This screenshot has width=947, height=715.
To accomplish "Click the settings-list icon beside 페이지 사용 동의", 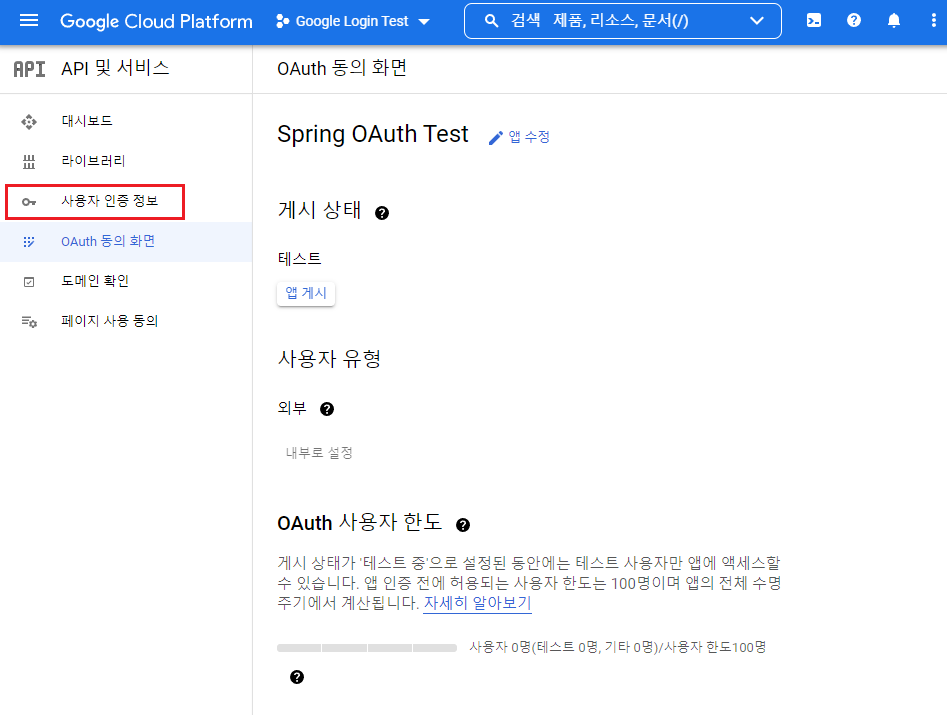I will 29,322.
